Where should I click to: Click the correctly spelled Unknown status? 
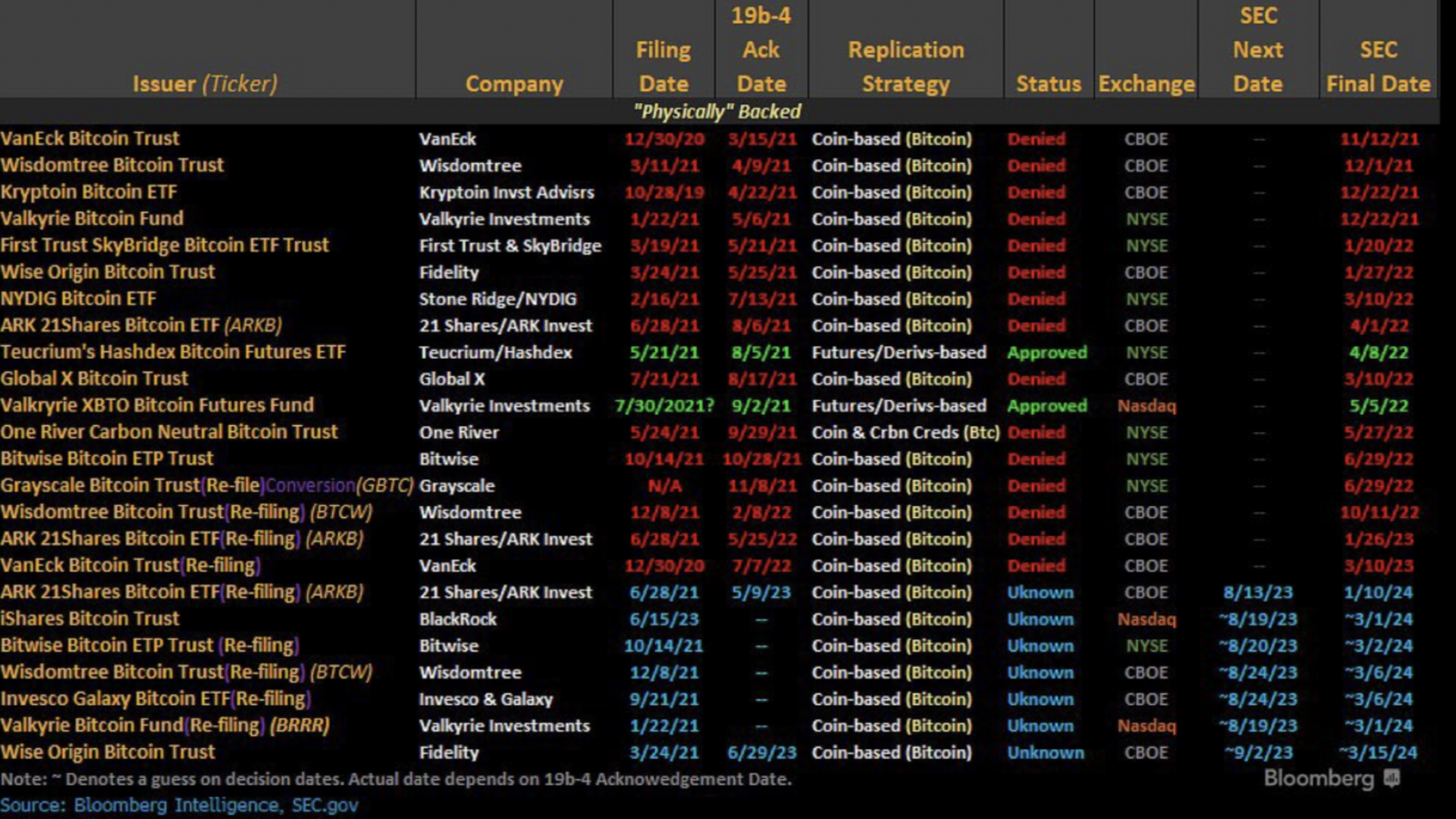1046,753
